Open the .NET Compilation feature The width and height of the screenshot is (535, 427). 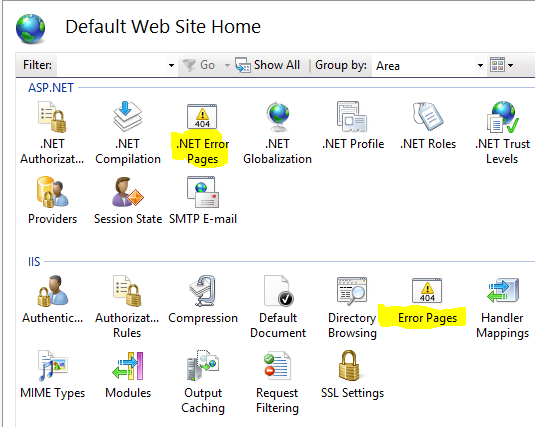point(128,133)
